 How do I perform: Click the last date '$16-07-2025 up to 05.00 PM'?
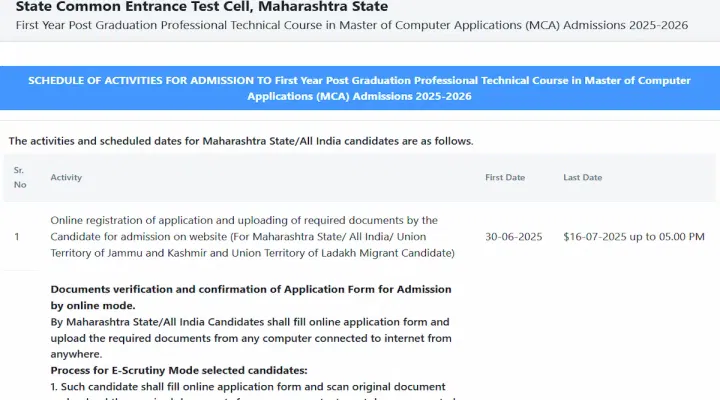tap(634, 237)
